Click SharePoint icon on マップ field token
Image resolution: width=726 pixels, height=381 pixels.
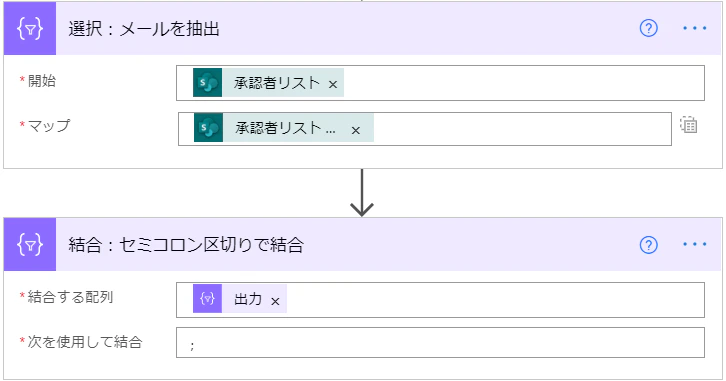[x=208, y=128]
